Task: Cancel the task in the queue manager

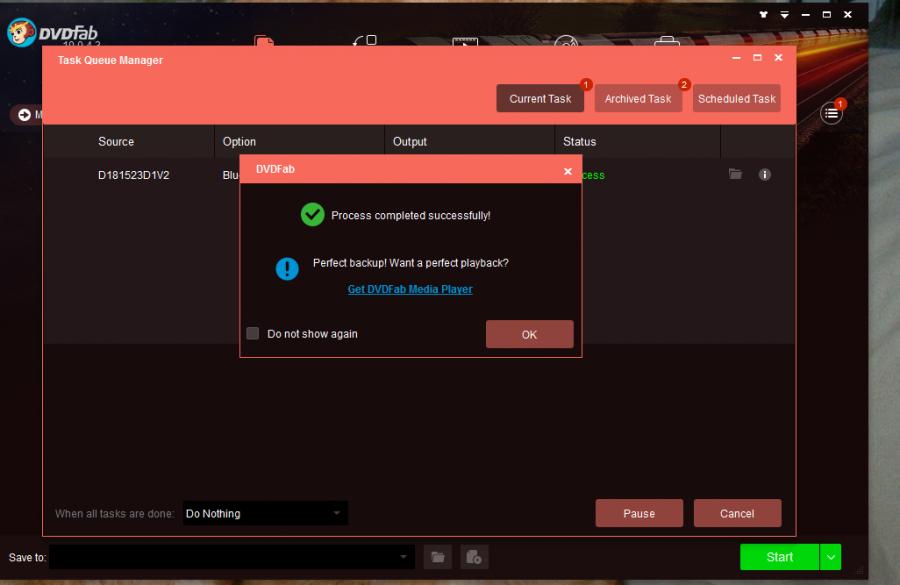Action: (737, 513)
